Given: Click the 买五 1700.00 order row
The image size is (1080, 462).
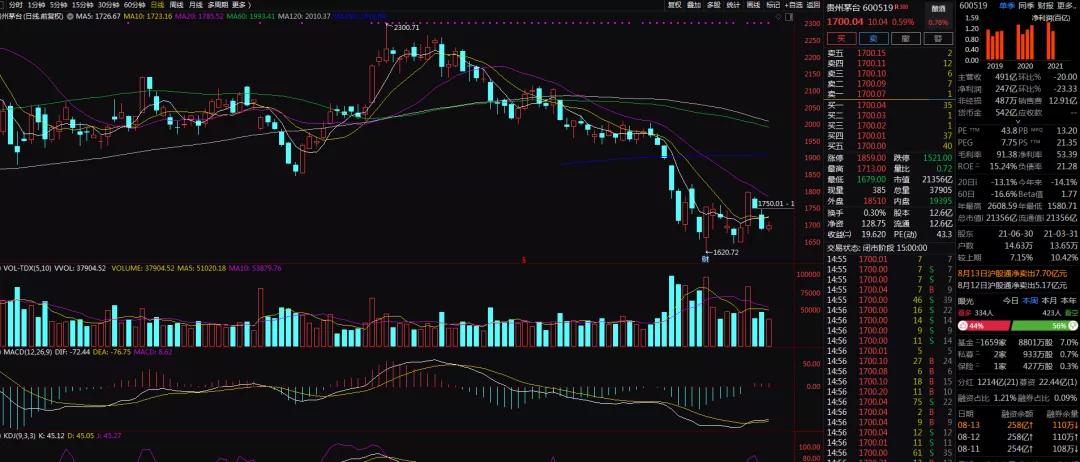Looking at the screenshot, I should (890, 146).
